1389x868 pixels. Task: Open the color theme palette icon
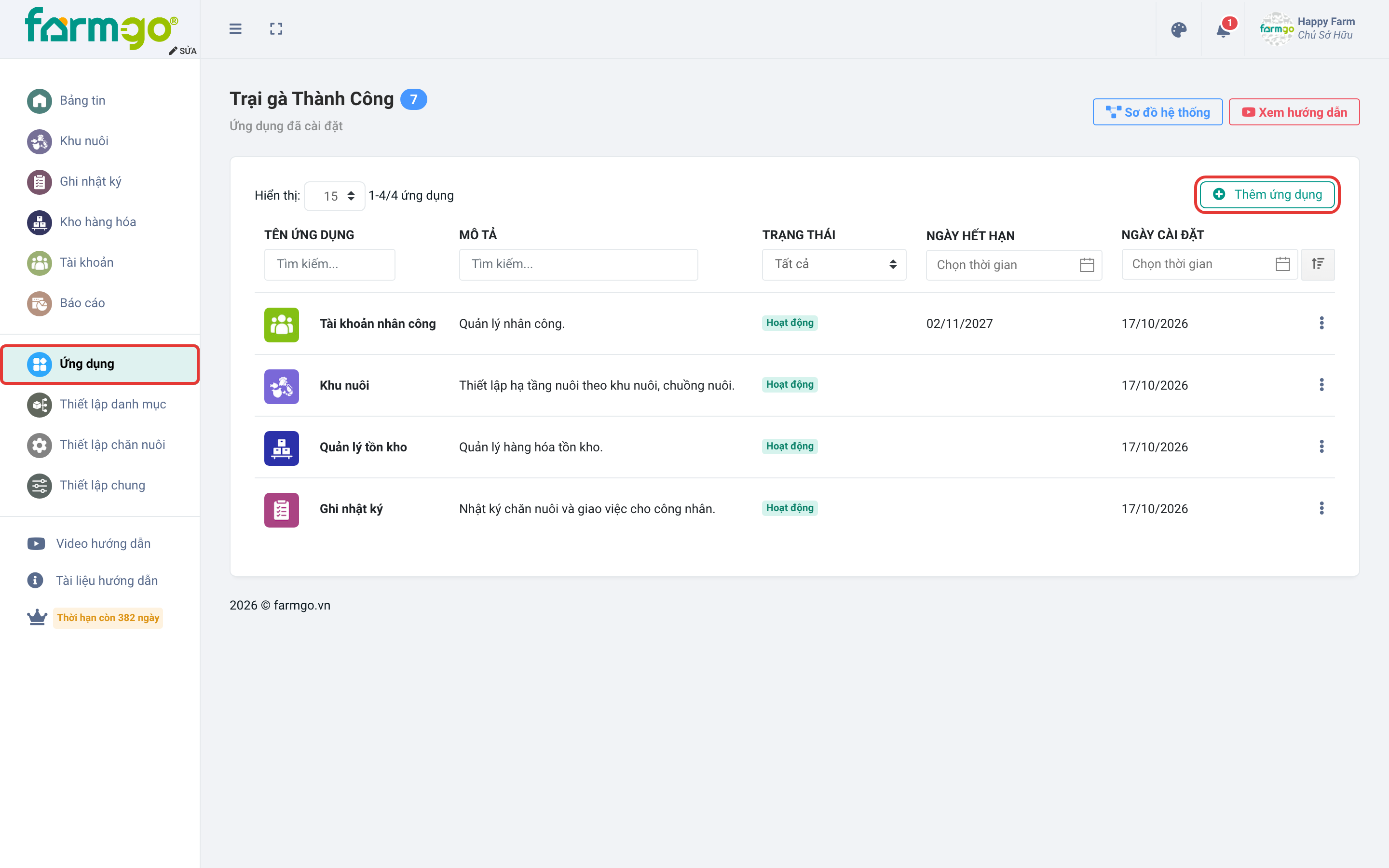coord(1179,30)
